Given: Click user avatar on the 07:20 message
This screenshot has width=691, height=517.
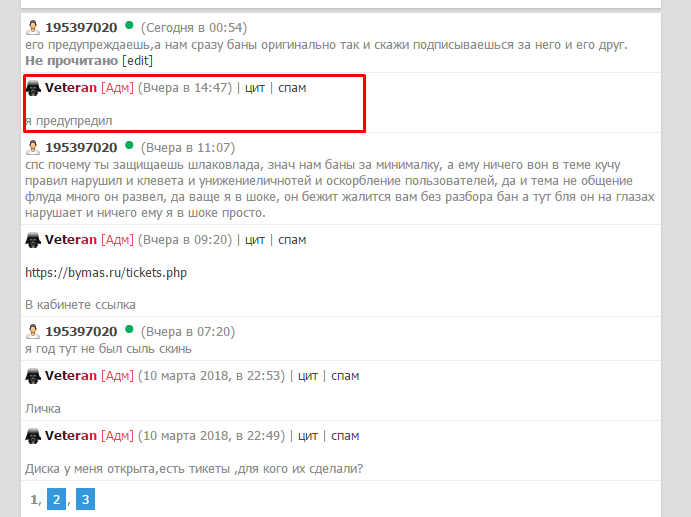Looking at the screenshot, I should pos(33,331).
